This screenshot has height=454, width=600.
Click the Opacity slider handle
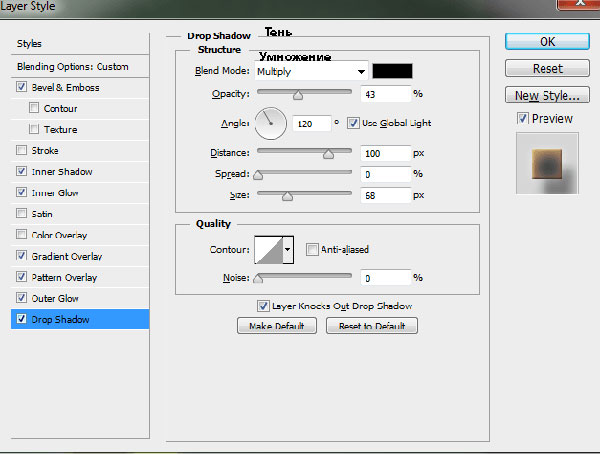pyautogui.click(x=298, y=95)
